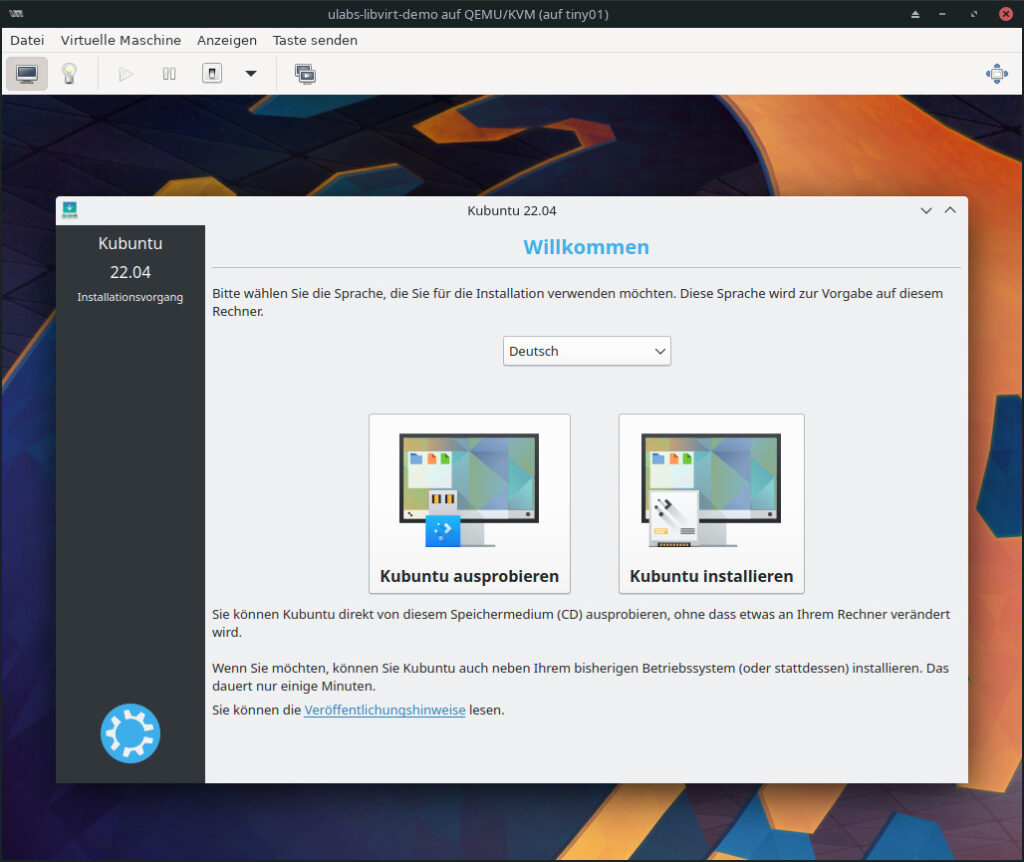Restore the QEMU/KVM host window
The height and width of the screenshot is (862, 1024).
(x=974, y=14)
